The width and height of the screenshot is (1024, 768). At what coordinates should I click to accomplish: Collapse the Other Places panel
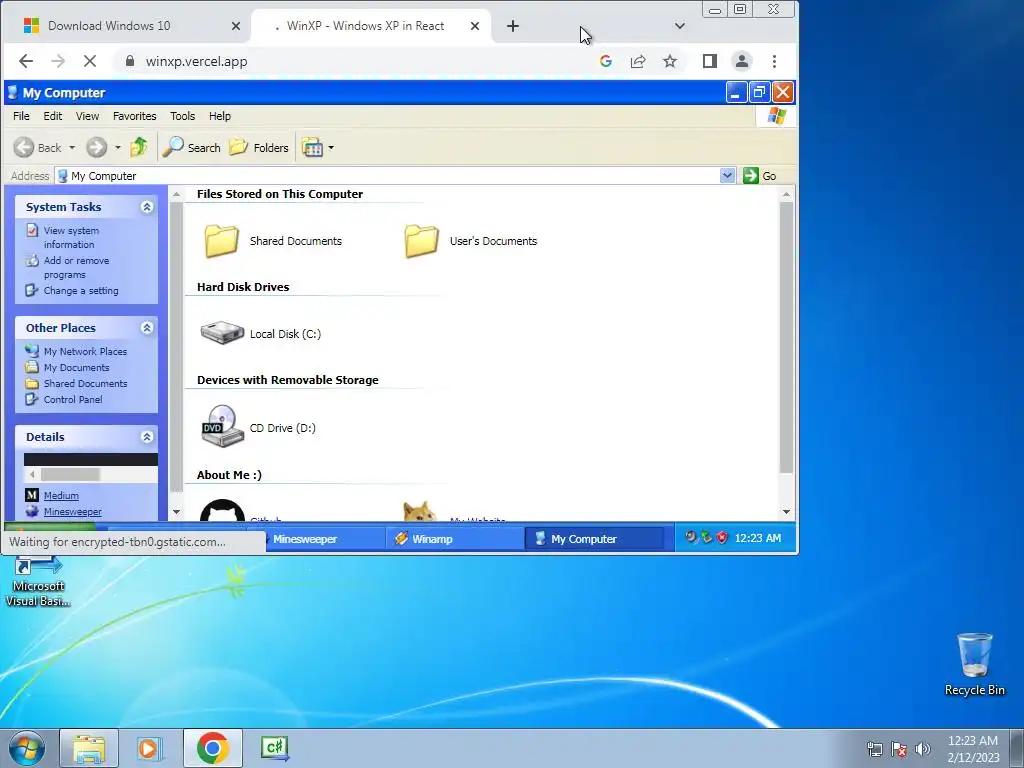tap(147, 328)
